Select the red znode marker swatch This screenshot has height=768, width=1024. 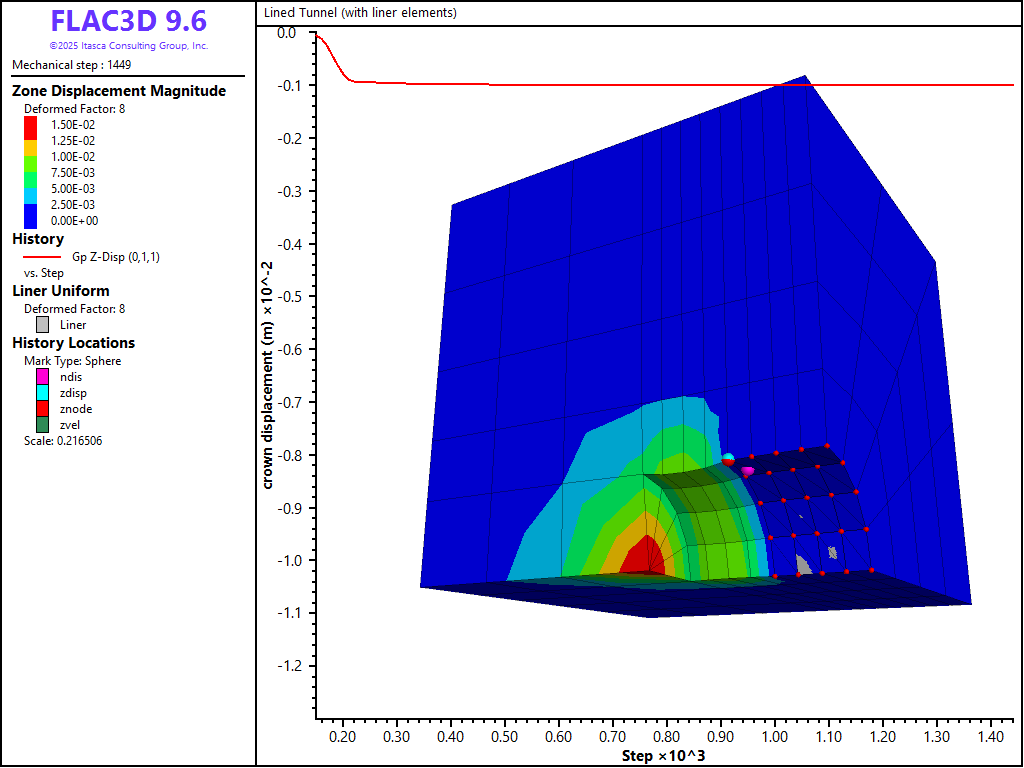42,409
